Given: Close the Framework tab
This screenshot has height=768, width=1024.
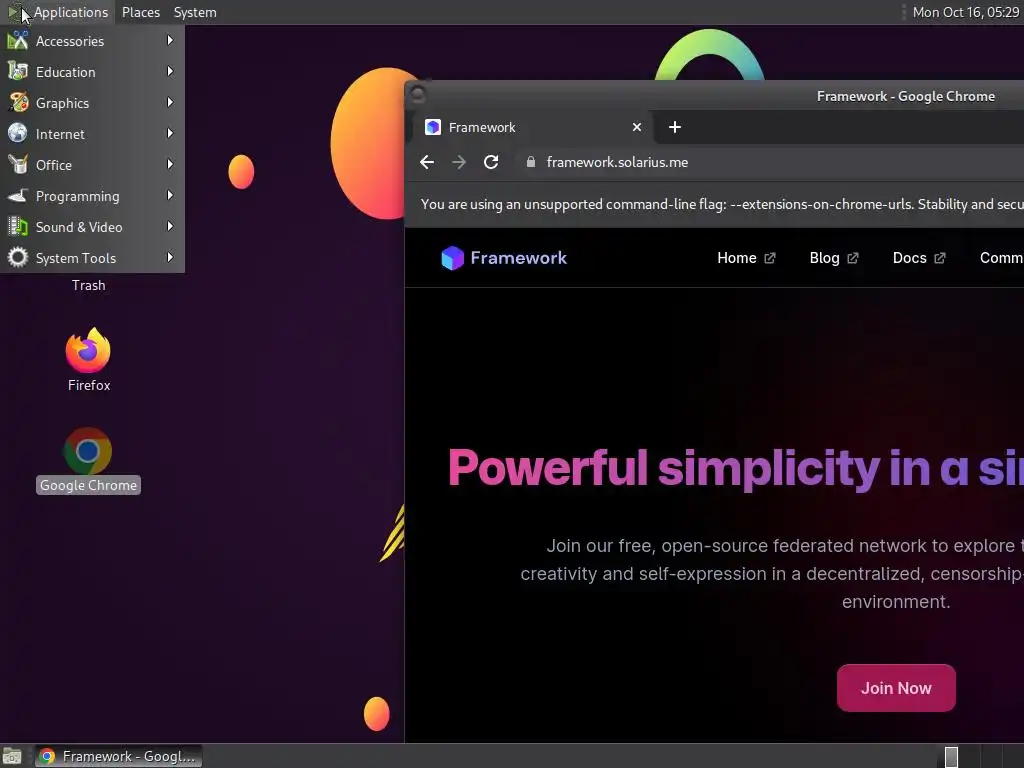Looking at the screenshot, I should click(x=637, y=127).
